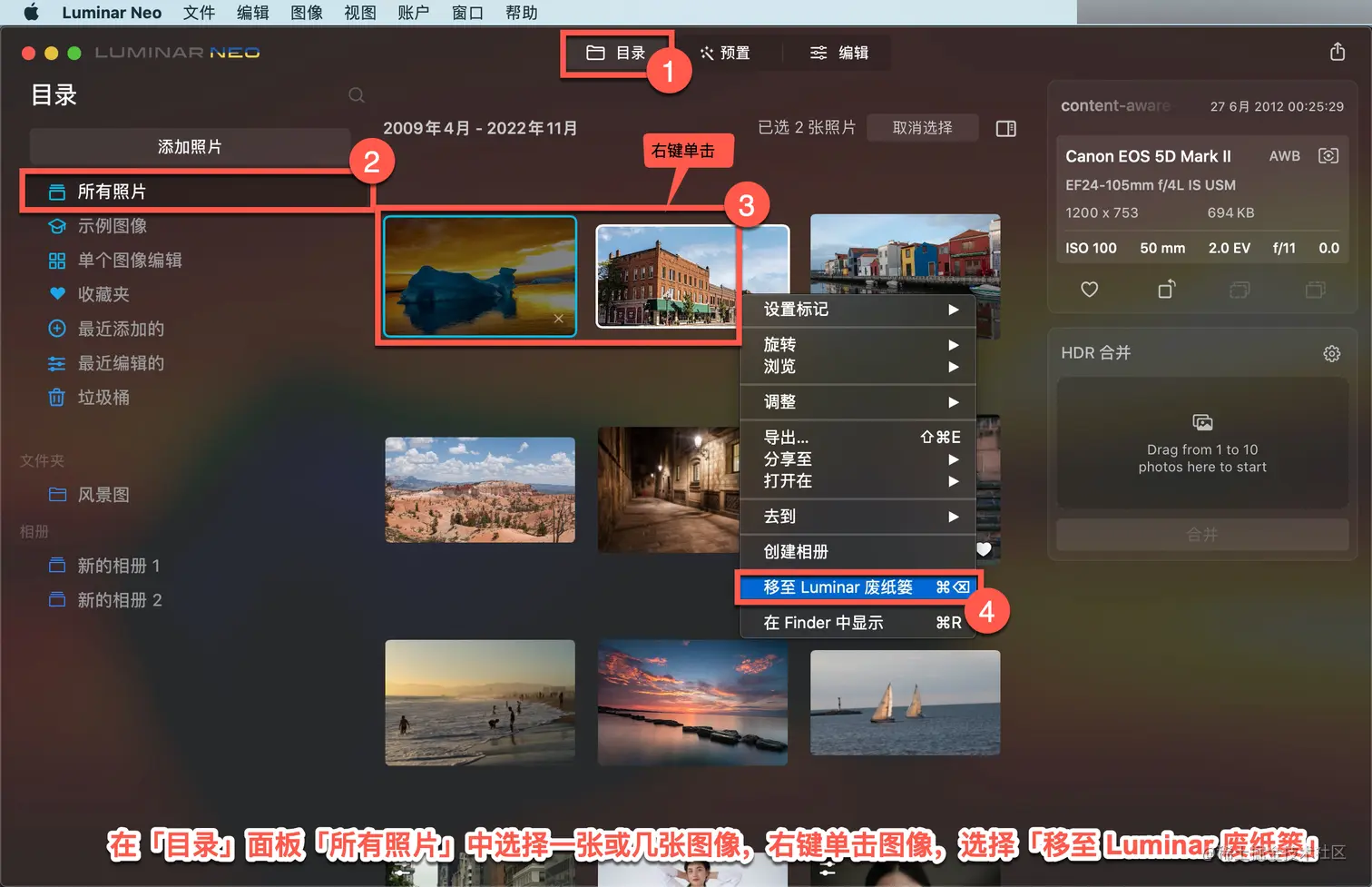Click the 取消选择 deselect button
The width and height of the screenshot is (1372, 887).
(x=923, y=128)
